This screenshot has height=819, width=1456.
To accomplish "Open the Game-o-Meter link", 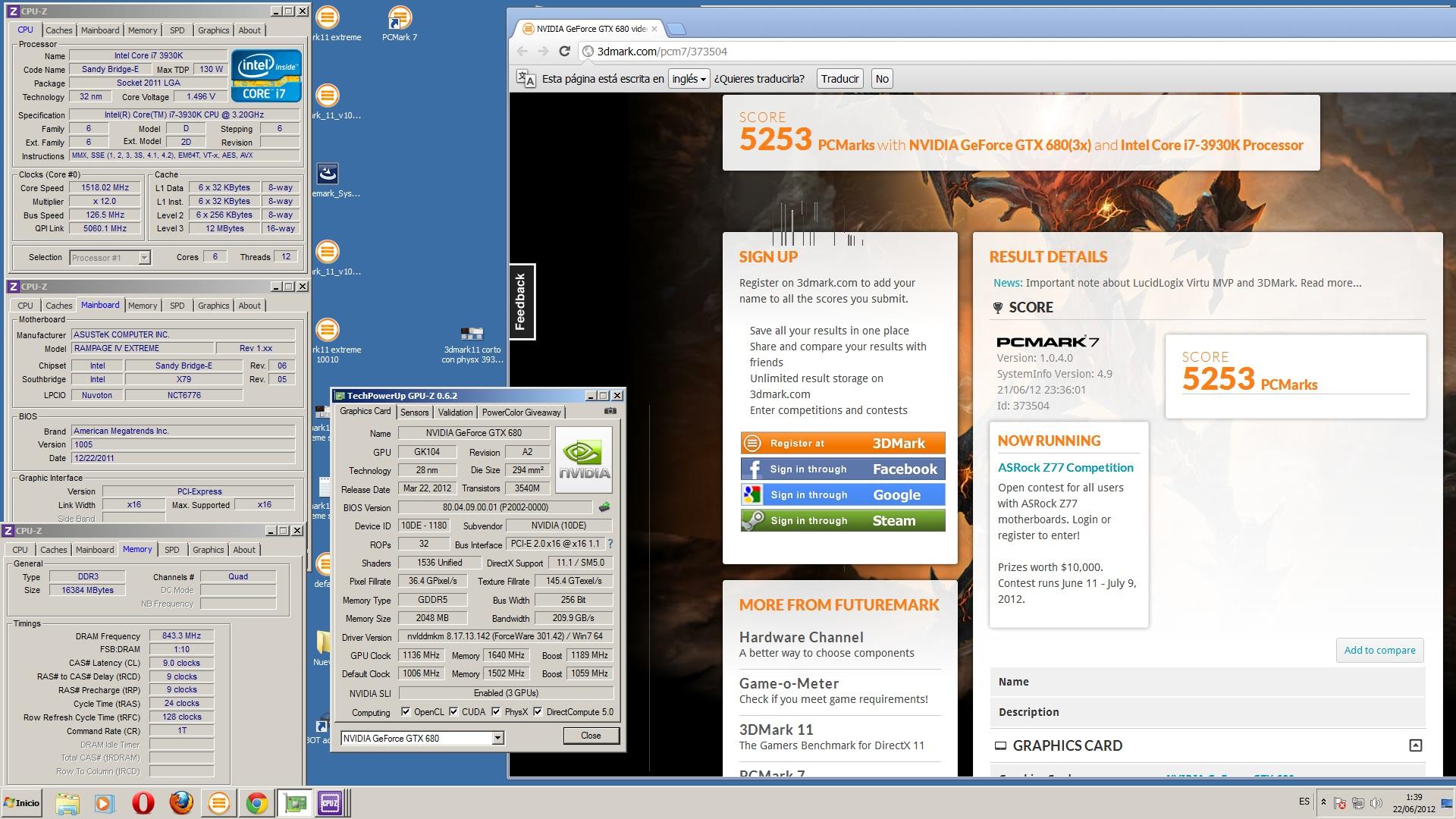I will [789, 683].
